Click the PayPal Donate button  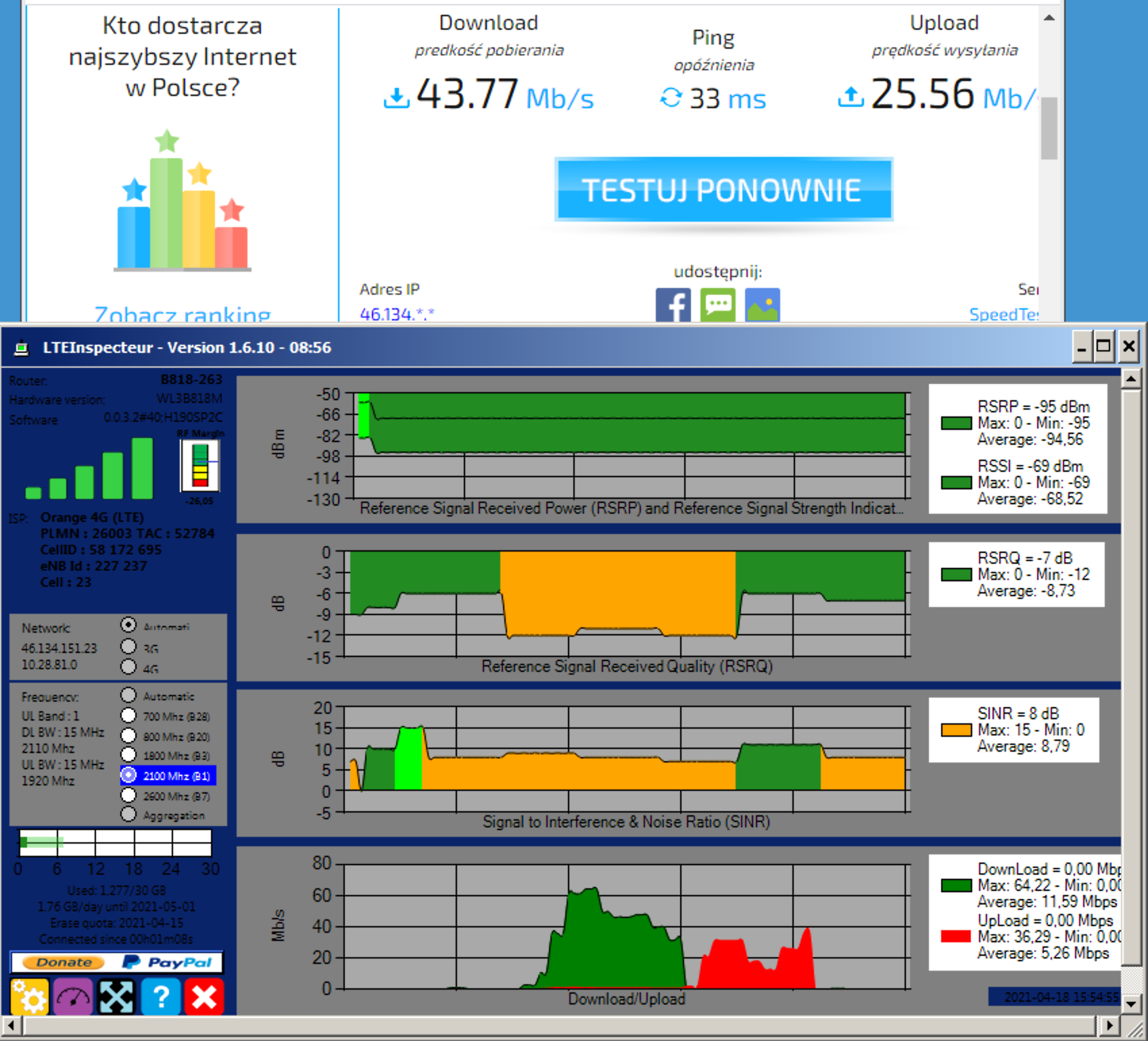(116, 962)
